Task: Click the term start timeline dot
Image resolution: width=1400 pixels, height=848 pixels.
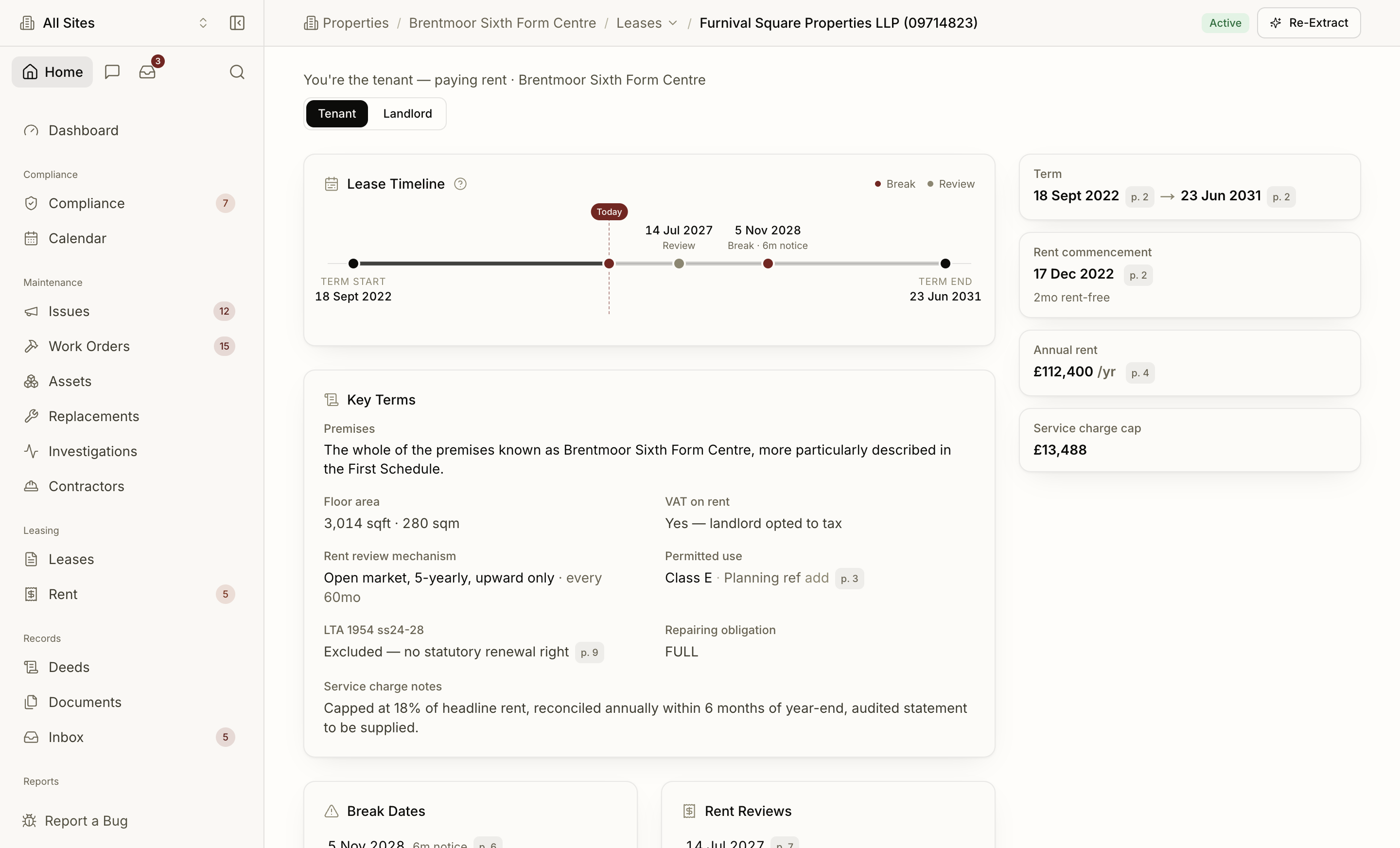Action: tap(353, 263)
